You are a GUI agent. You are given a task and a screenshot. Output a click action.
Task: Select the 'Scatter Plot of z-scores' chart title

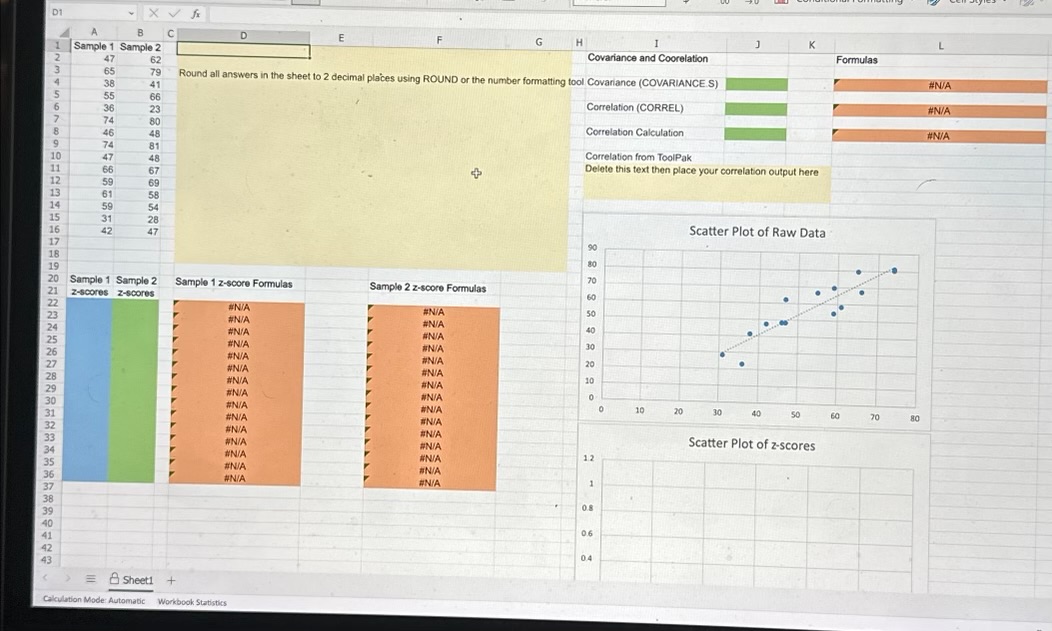point(751,444)
